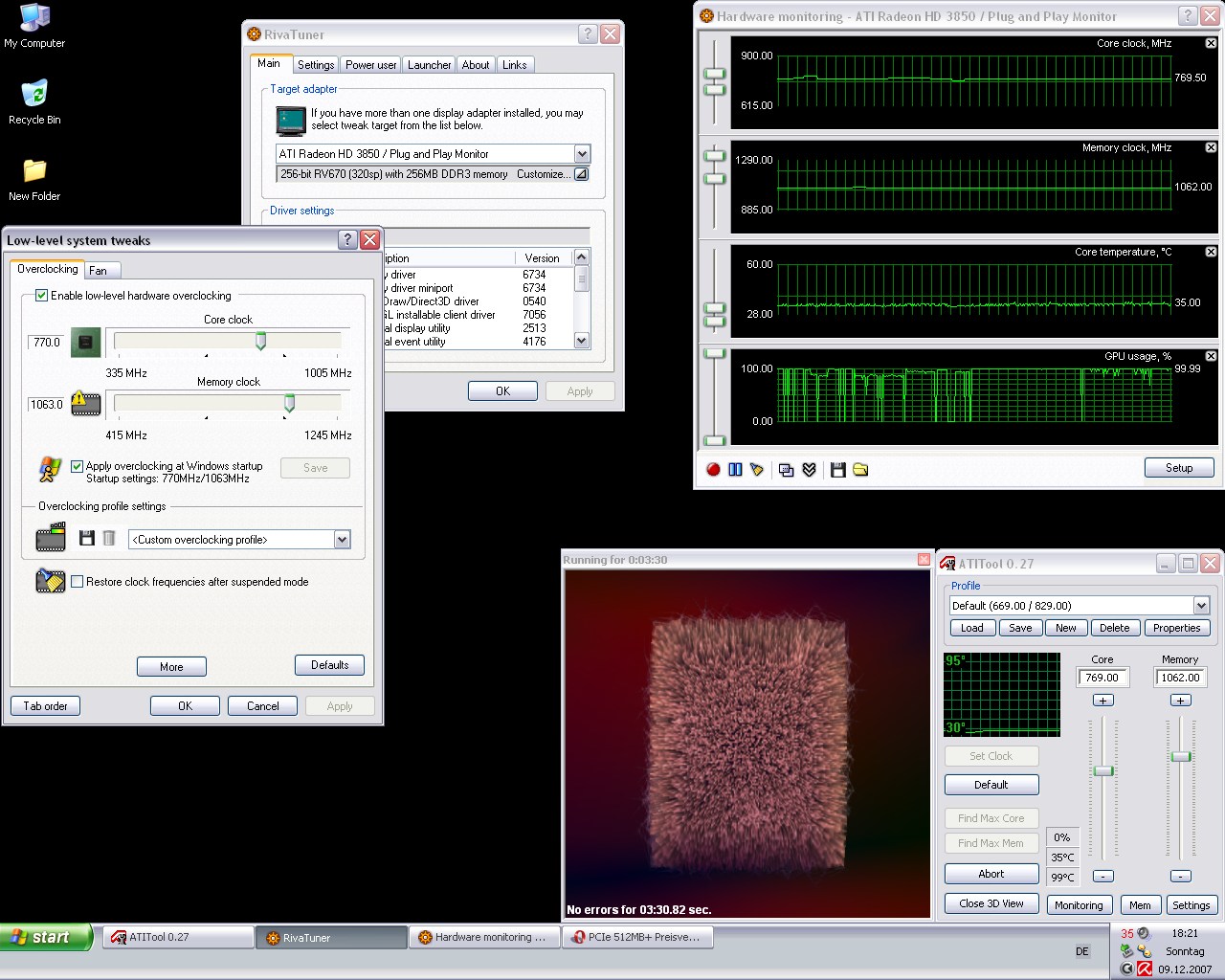Expand the ATITool Profile dropdown

pos(1201,606)
